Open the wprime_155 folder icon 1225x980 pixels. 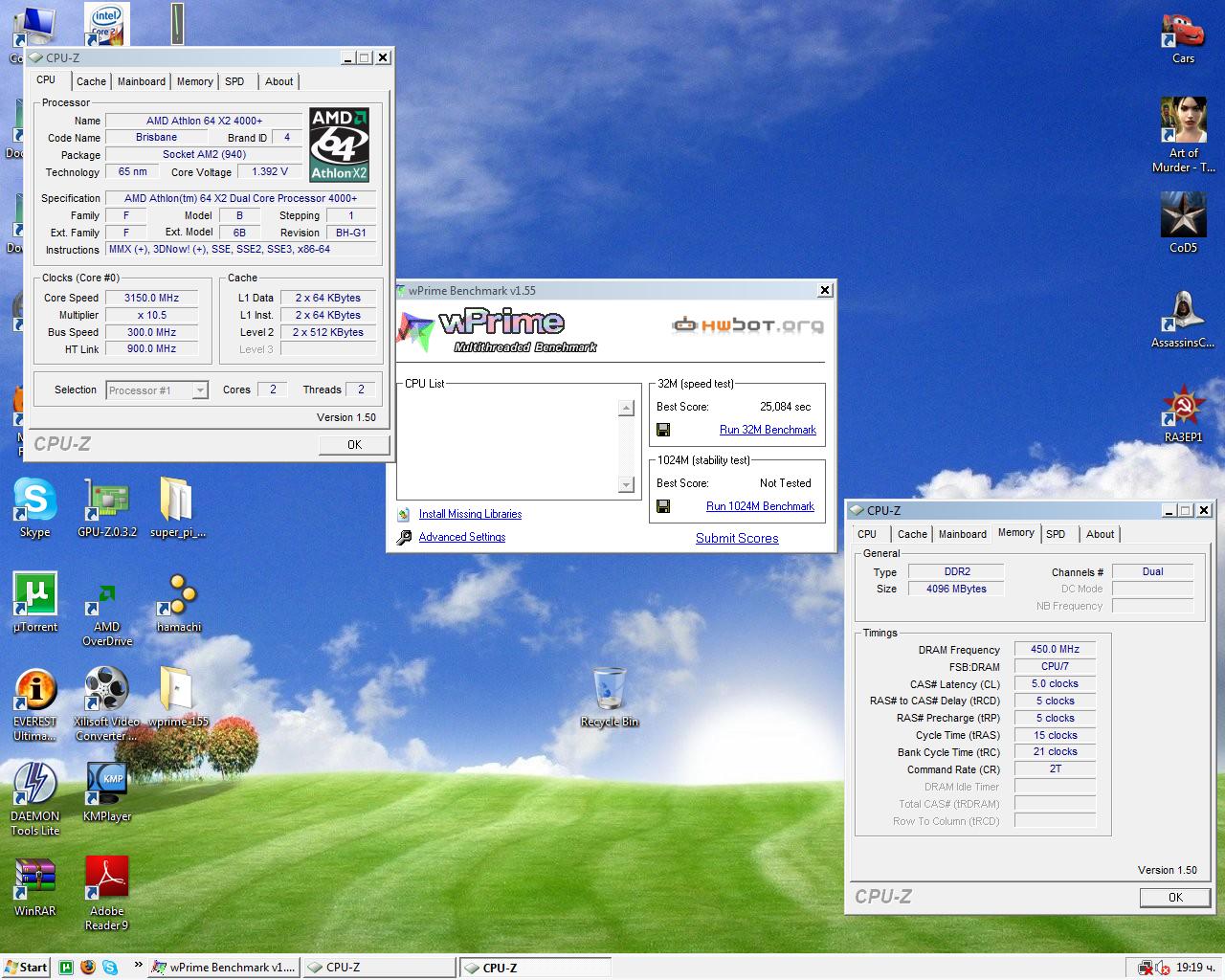tap(178, 697)
